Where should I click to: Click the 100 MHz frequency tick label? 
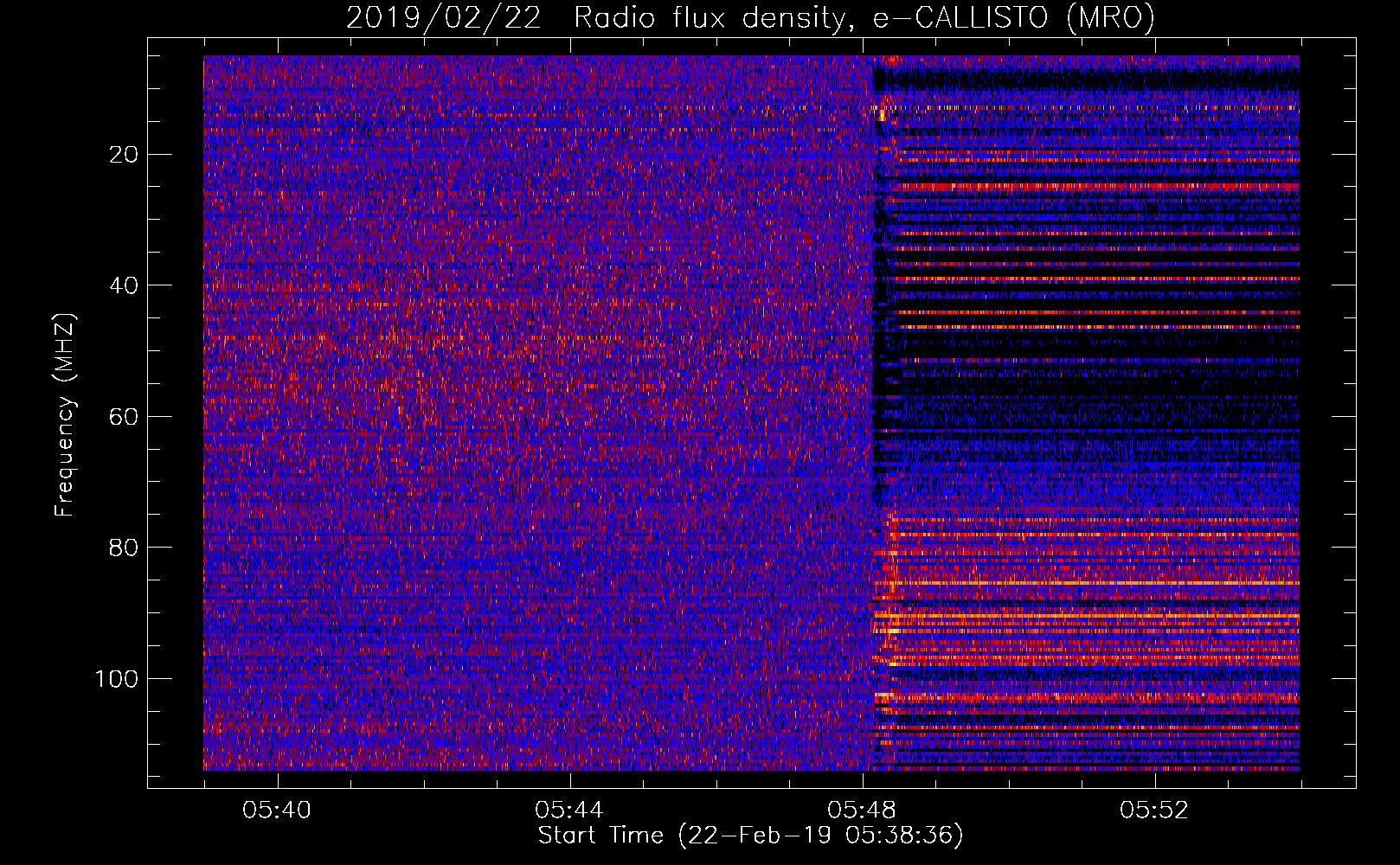pyautogui.click(x=118, y=679)
